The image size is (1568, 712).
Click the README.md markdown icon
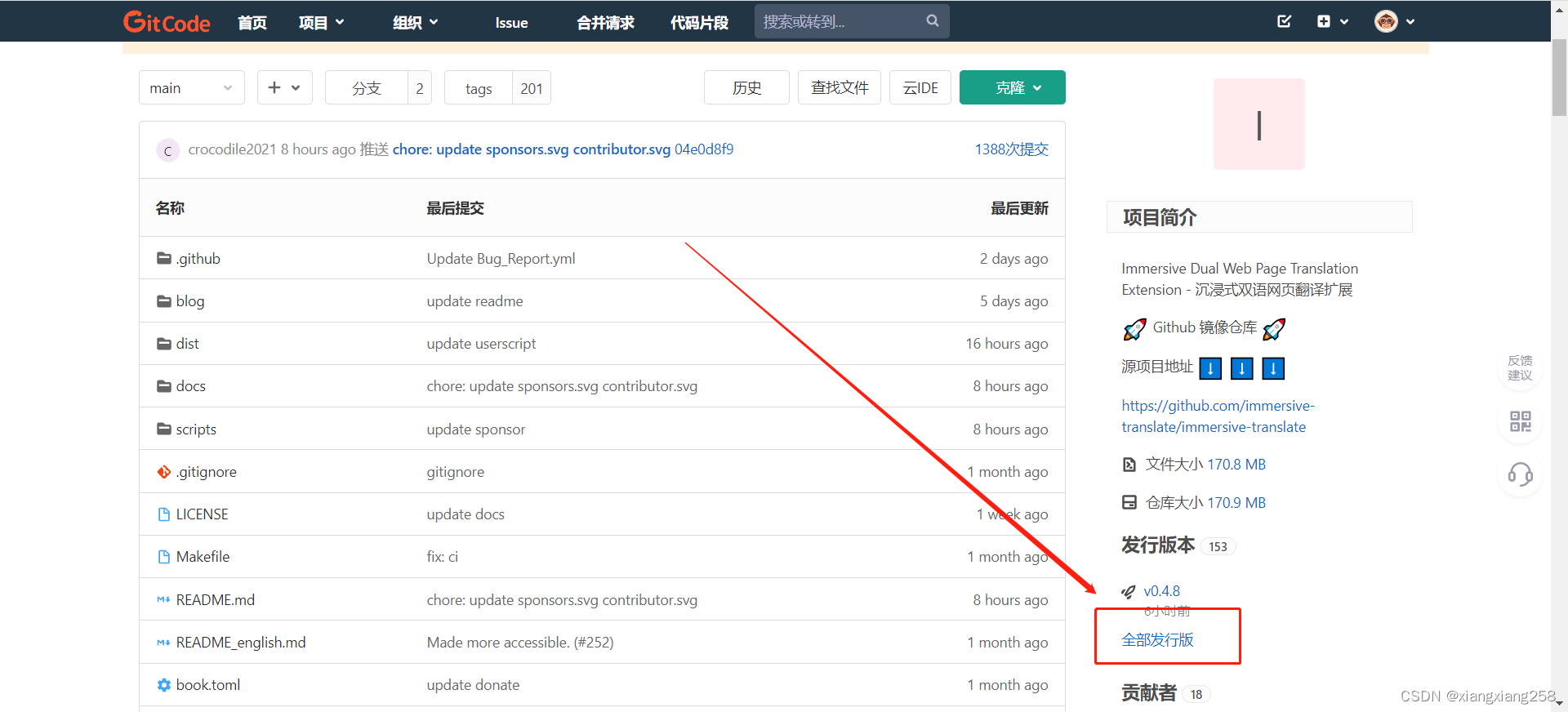click(163, 599)
